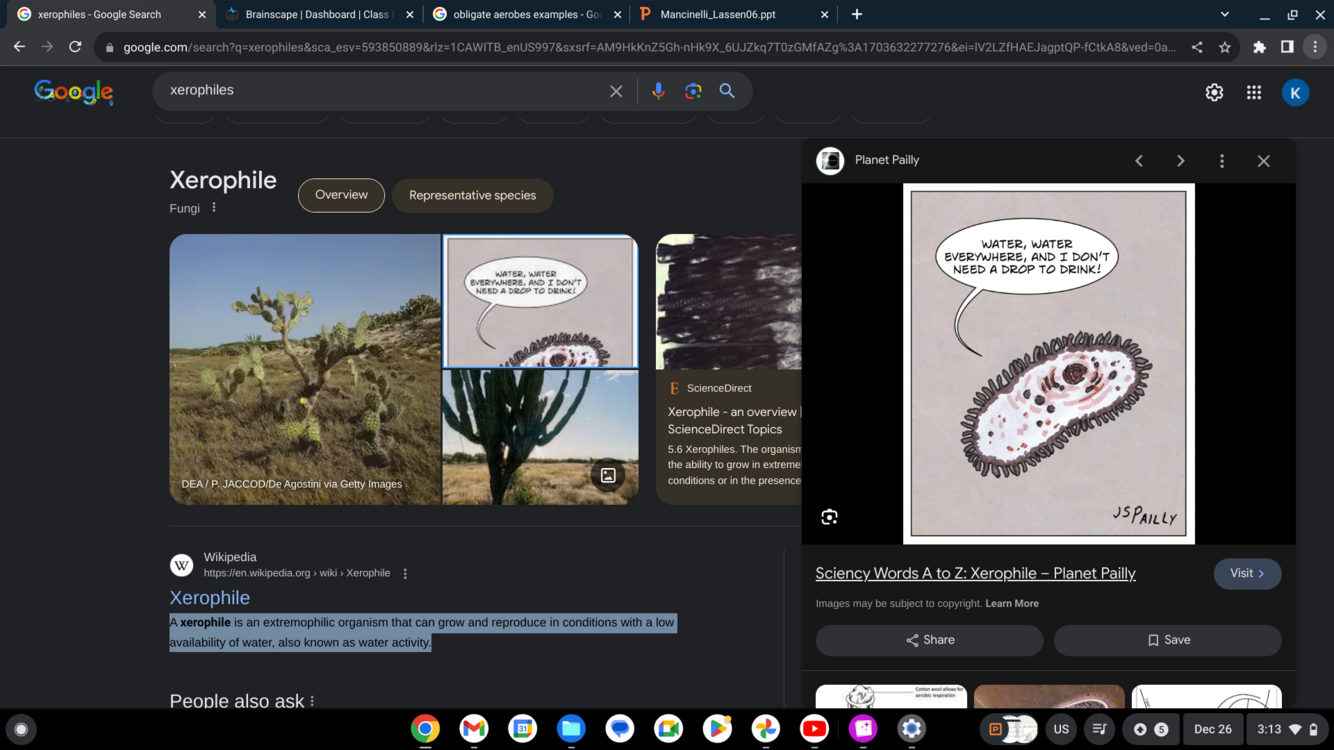1334x750 pixels.
Task: Open Gmail from the shelf
Action: 474,729
